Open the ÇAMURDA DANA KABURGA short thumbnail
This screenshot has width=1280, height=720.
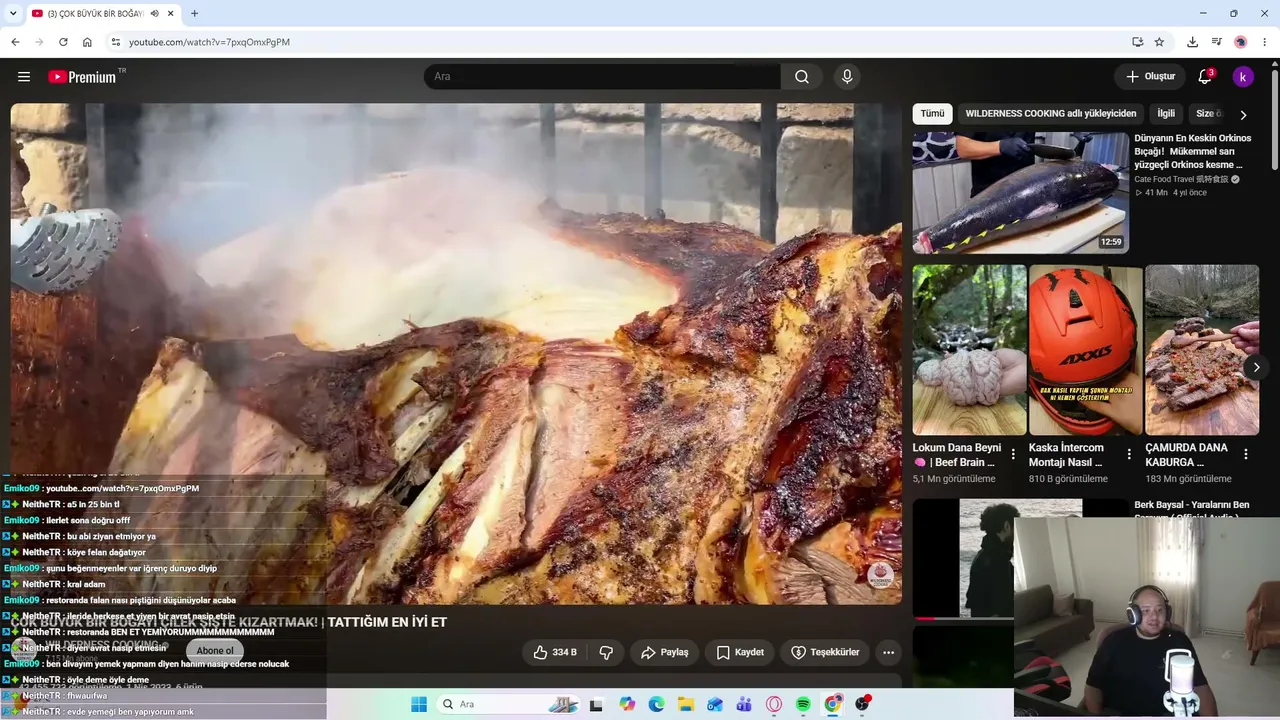click(x=1202, y=350)
